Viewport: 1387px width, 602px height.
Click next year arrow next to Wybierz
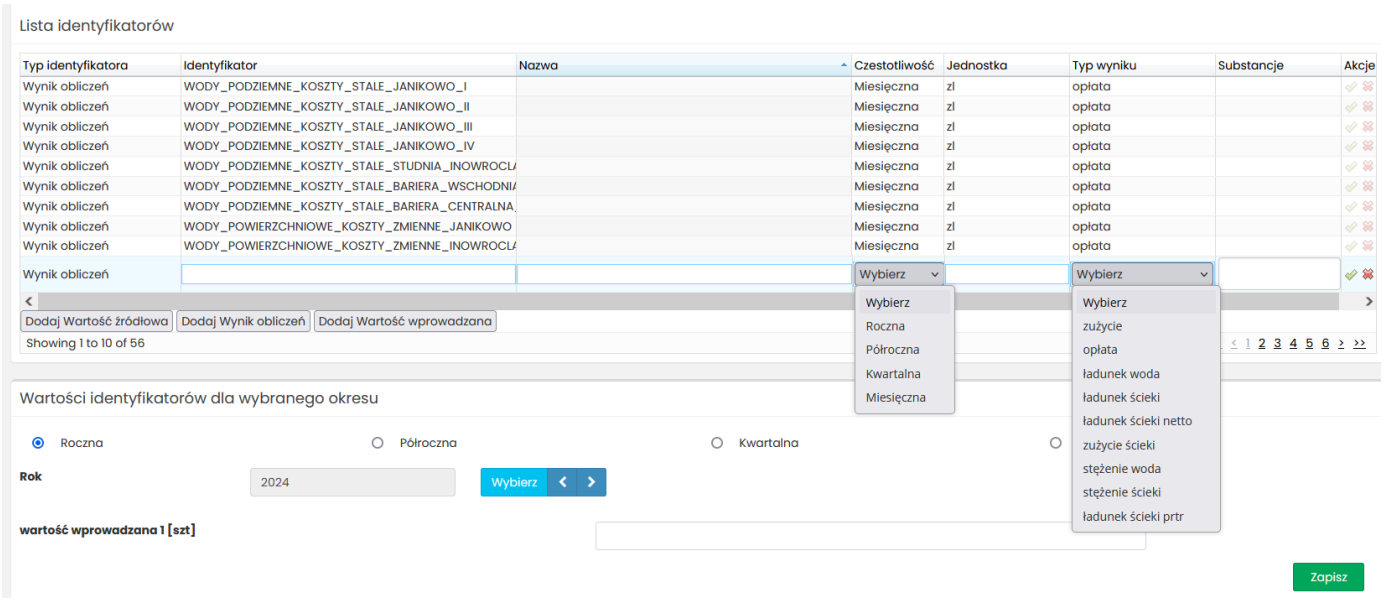[592, 482]
